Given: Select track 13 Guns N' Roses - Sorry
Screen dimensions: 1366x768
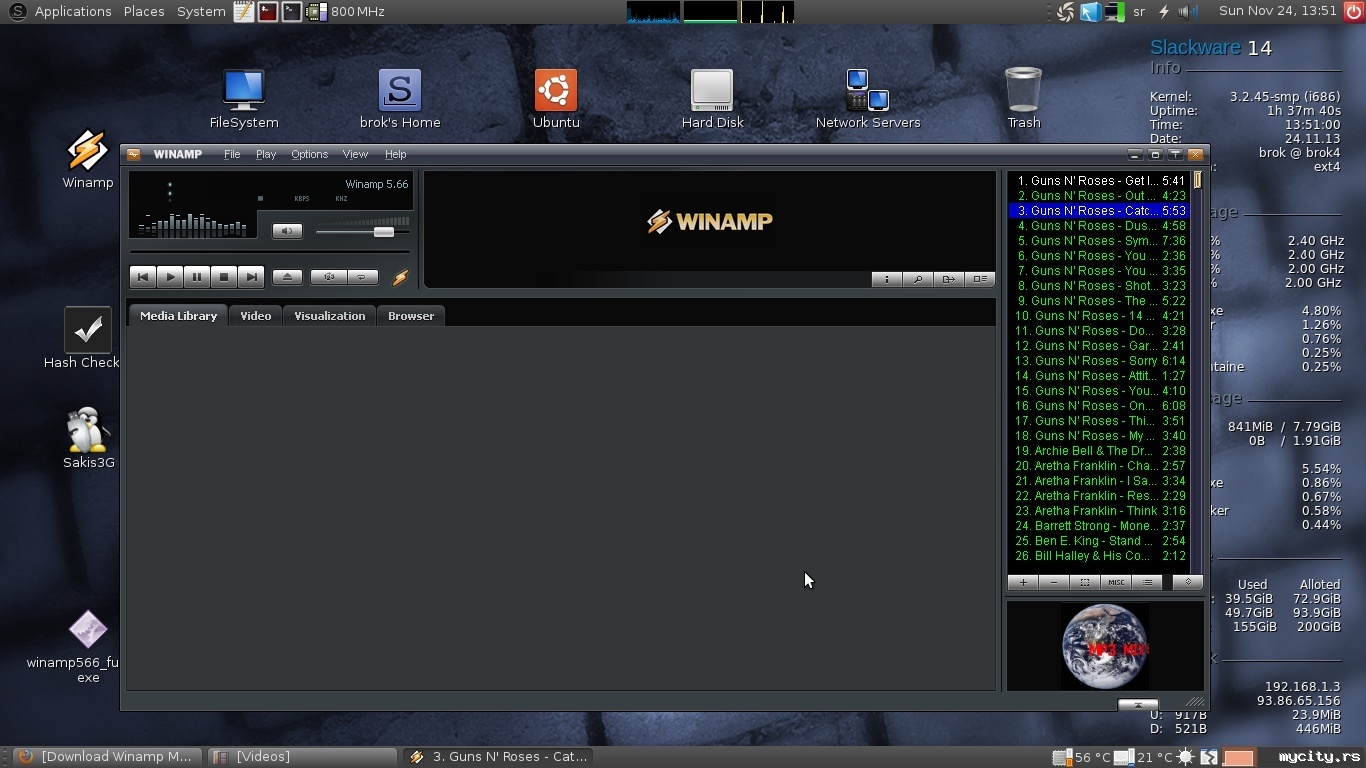Looking at the screenshot, I should (1098, 361).
